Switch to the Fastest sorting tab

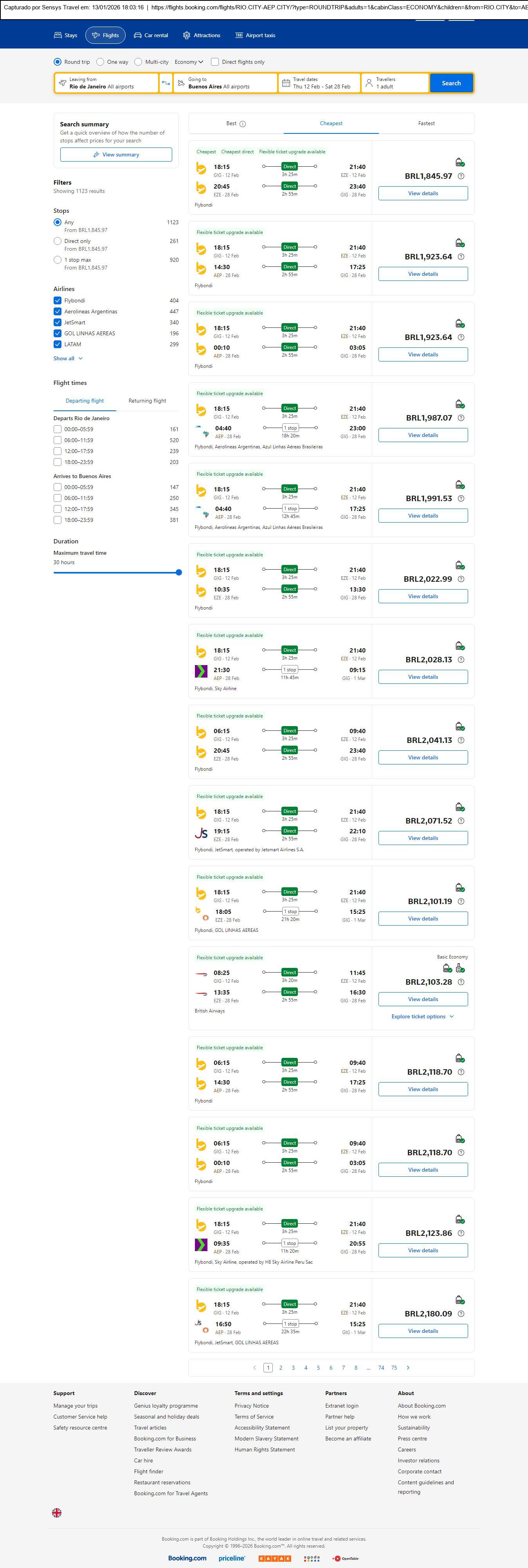pos(426,124)
